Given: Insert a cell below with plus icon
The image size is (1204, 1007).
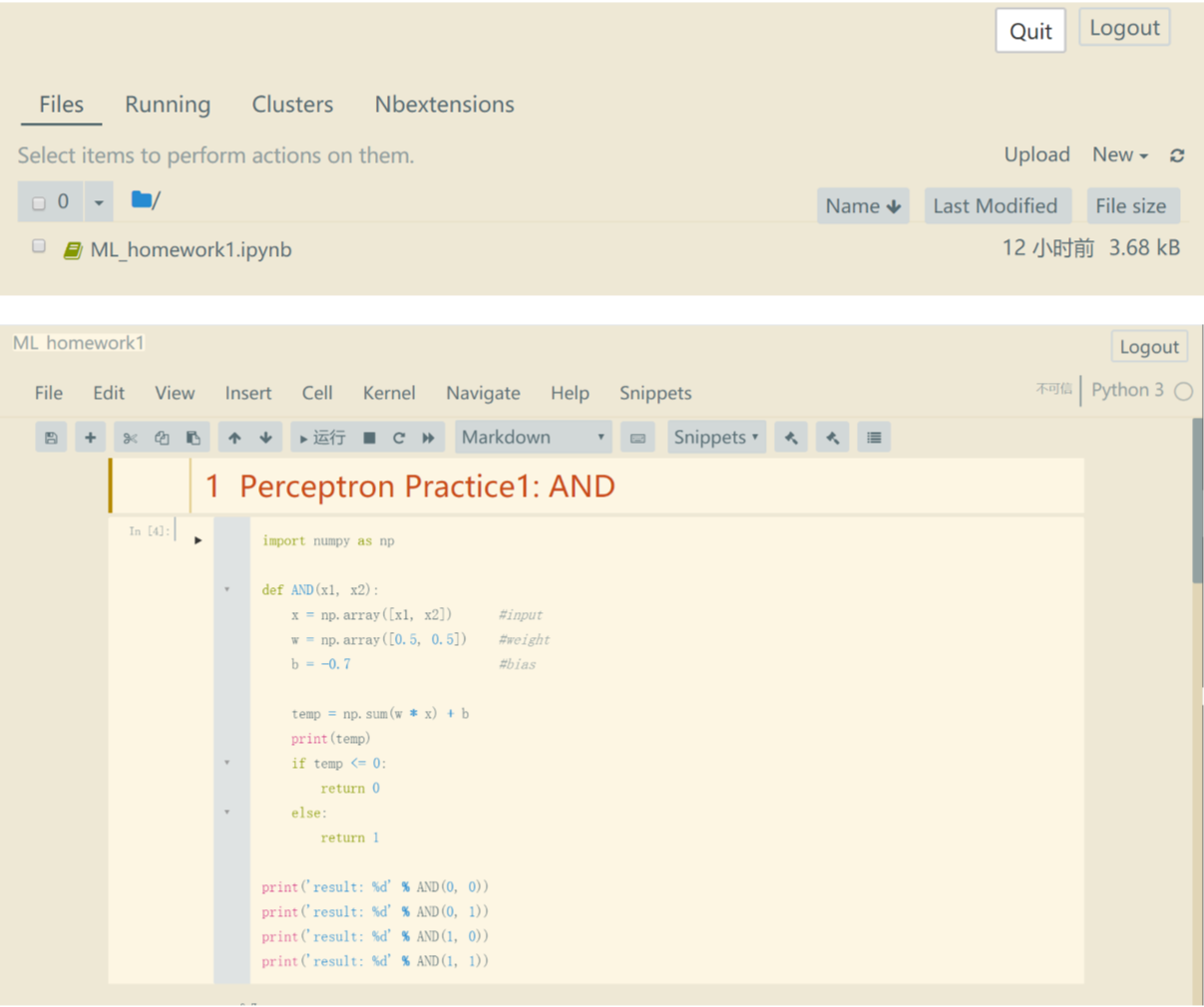Looking at the screenshot, I should point(90,438).
